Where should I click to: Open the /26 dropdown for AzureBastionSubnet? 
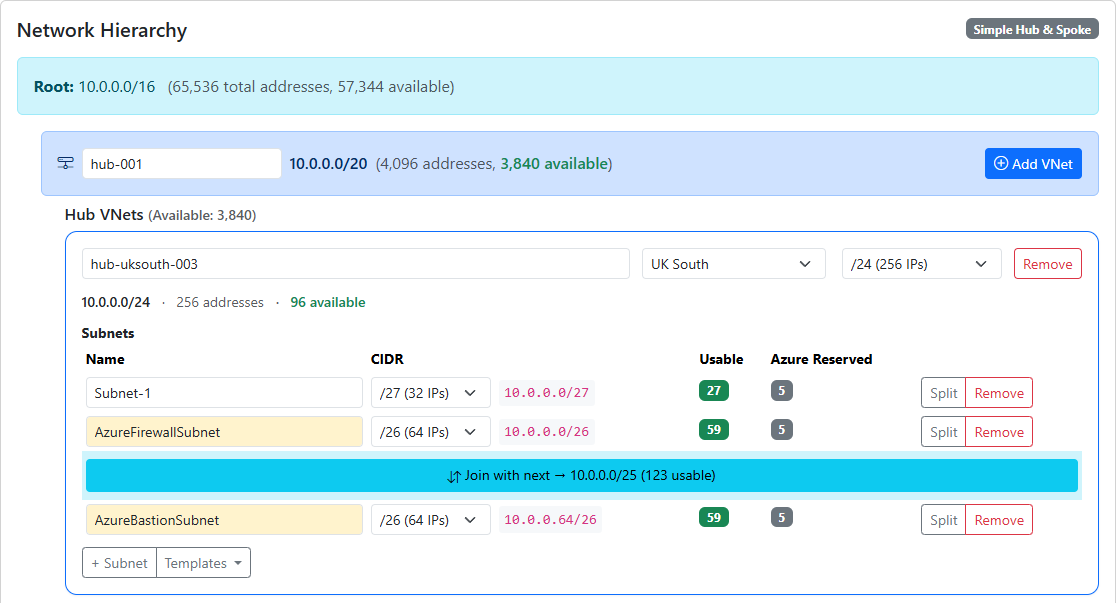pos(430,519)
